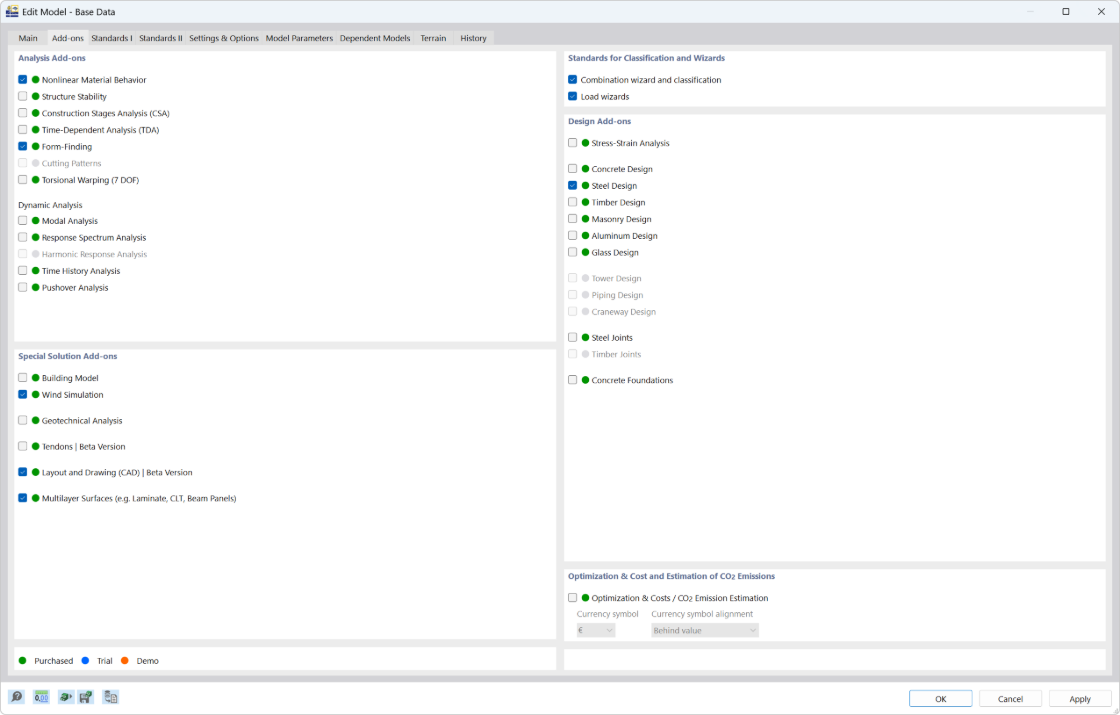1120x715 pixels.
Task: Enable Aluminum Design add-on
Action: coord(572,235)
